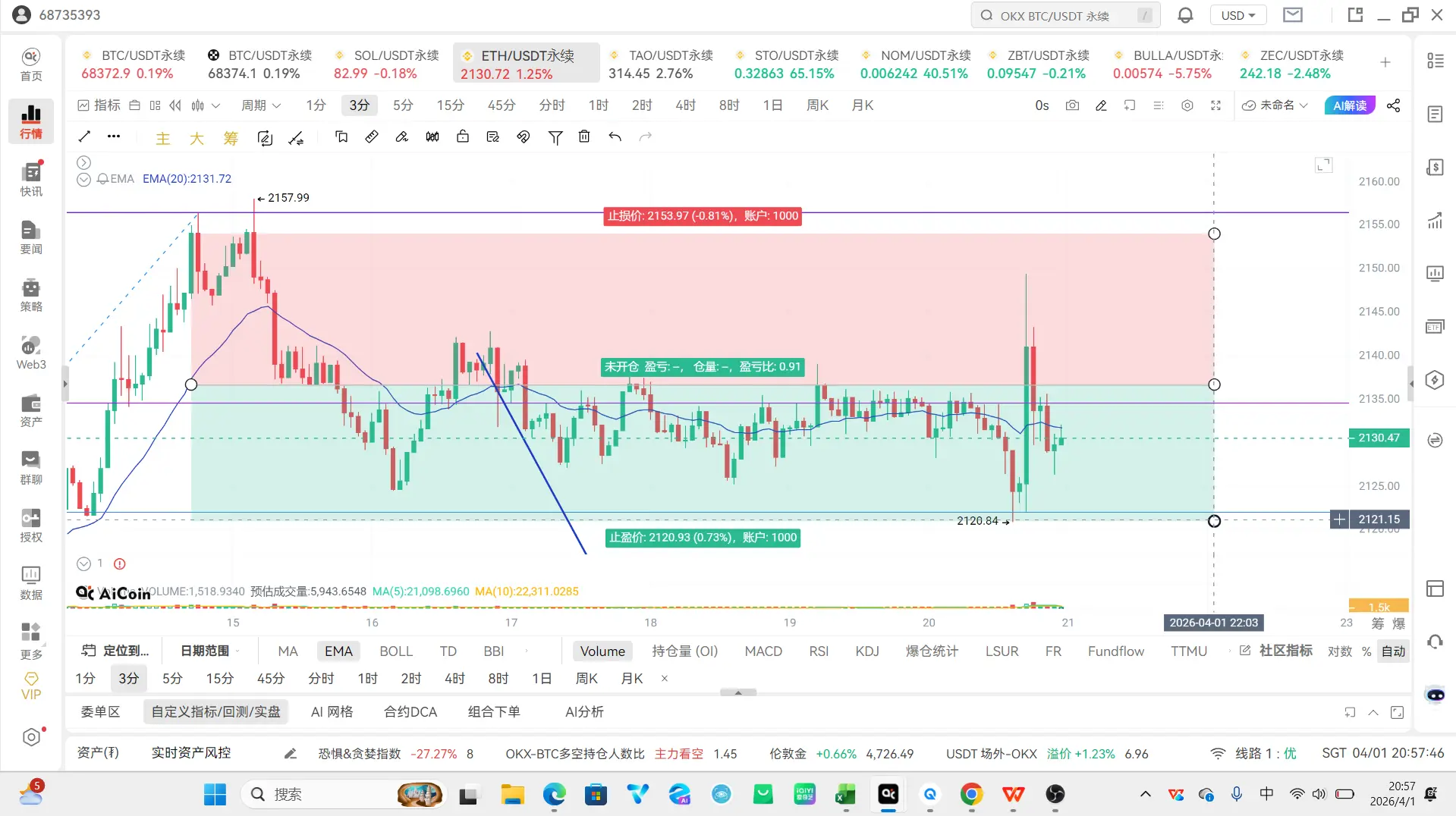Select the ruler measure tool

(x=372, y=137)
